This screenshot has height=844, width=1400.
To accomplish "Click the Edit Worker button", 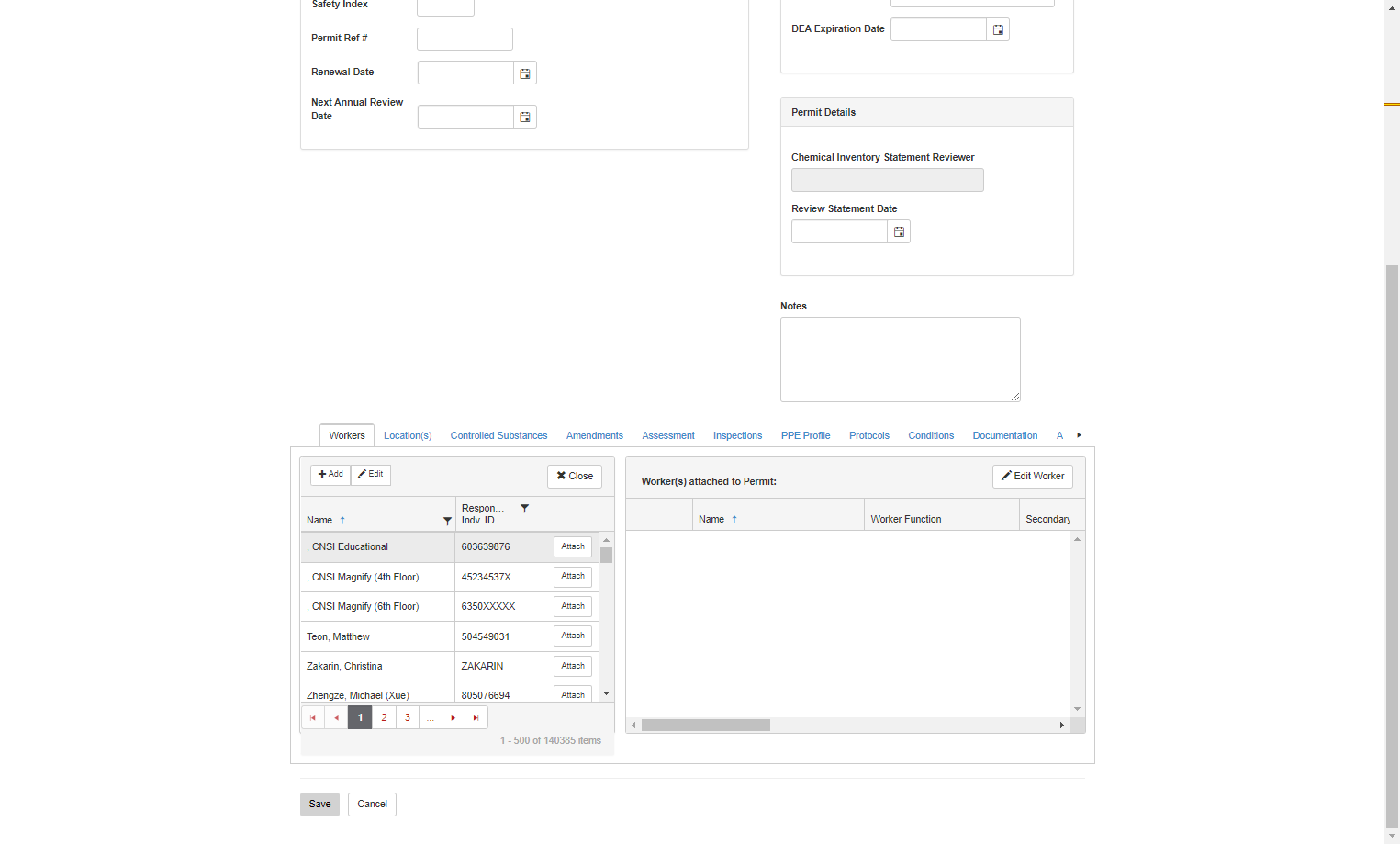I will click(x=1033, y=477).
